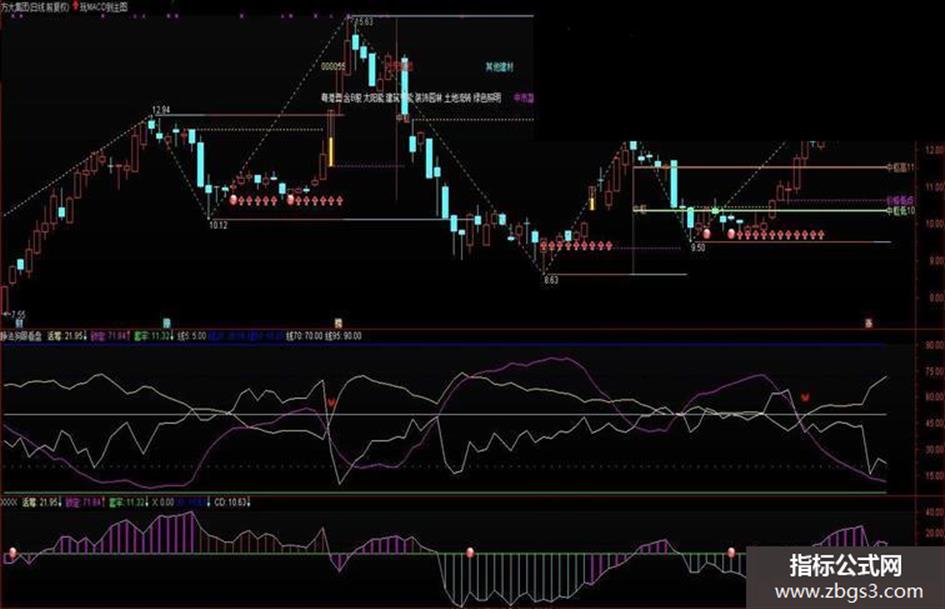Screen dimensions: 945x609
Task: Click the second red signal icon near right of oscillator
Action: point(805,397)
